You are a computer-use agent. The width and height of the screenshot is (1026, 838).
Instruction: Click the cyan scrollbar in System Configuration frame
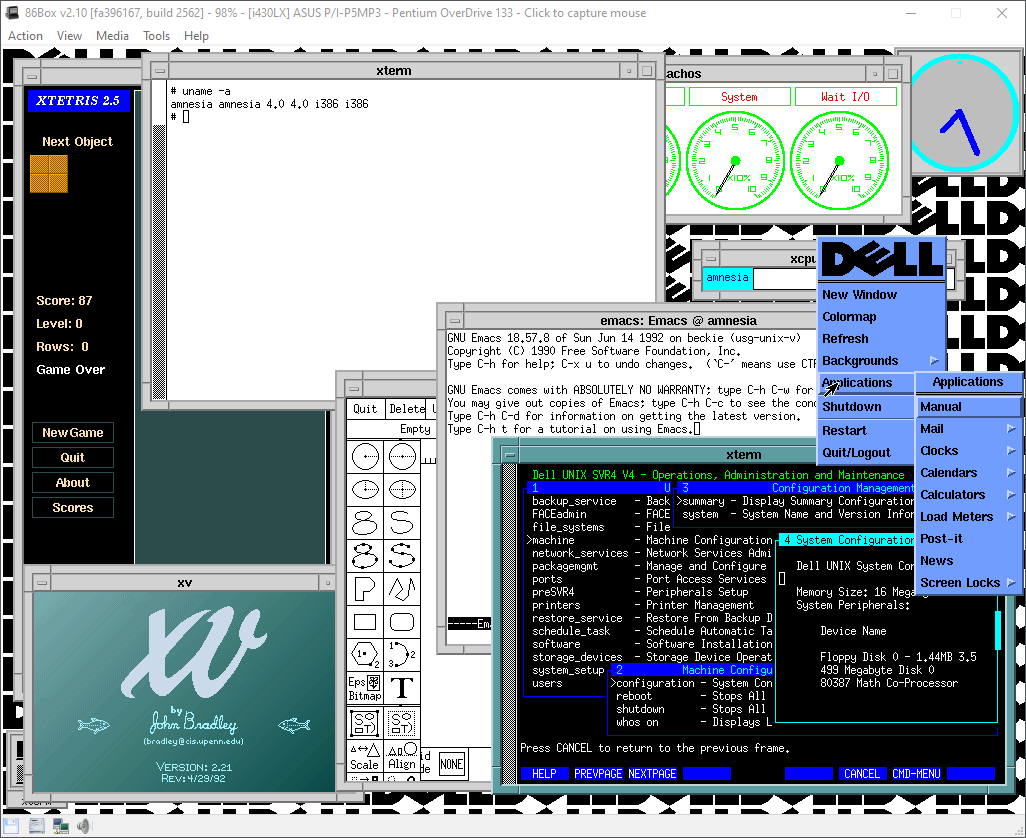point(997,630)
